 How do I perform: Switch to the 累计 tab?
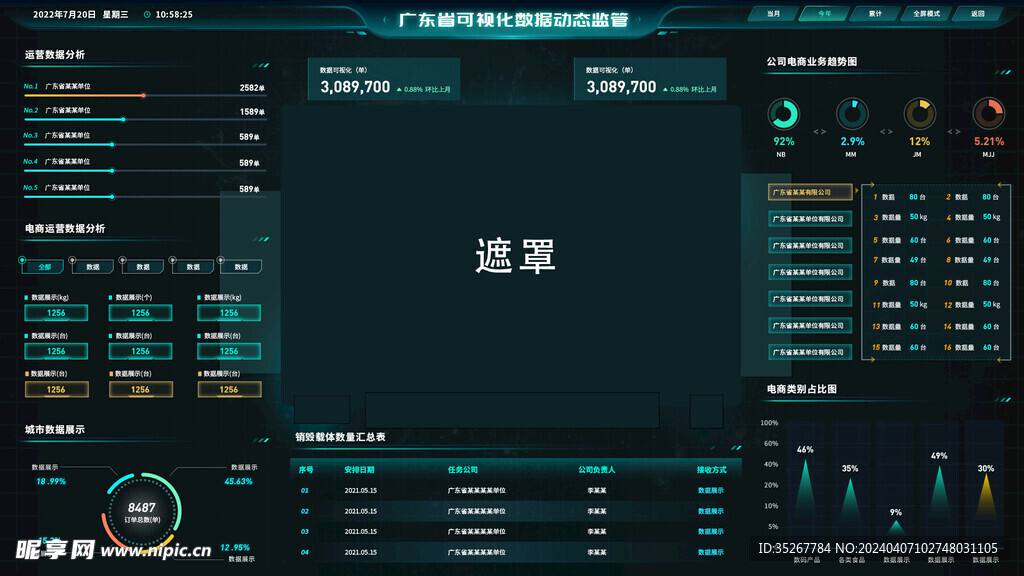click(x=875, y=14)
